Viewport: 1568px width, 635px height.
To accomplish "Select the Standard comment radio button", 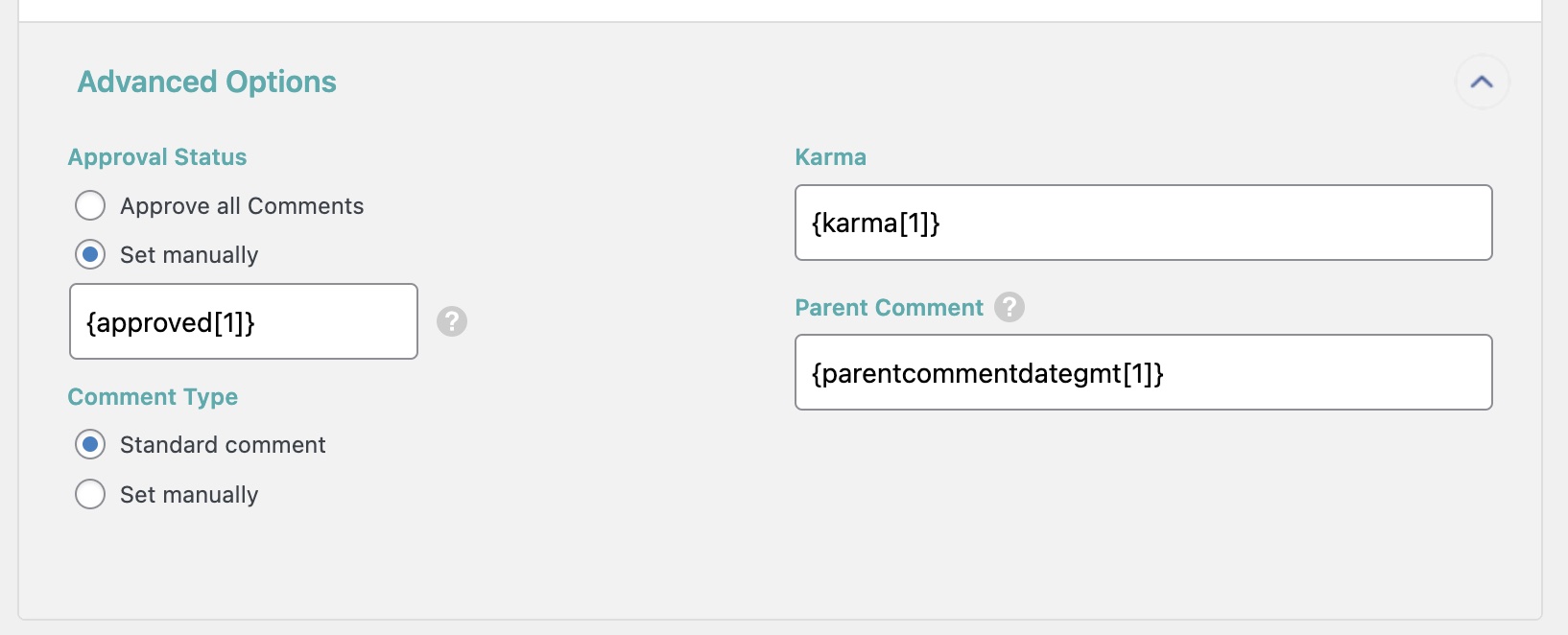I will point(90,444).
